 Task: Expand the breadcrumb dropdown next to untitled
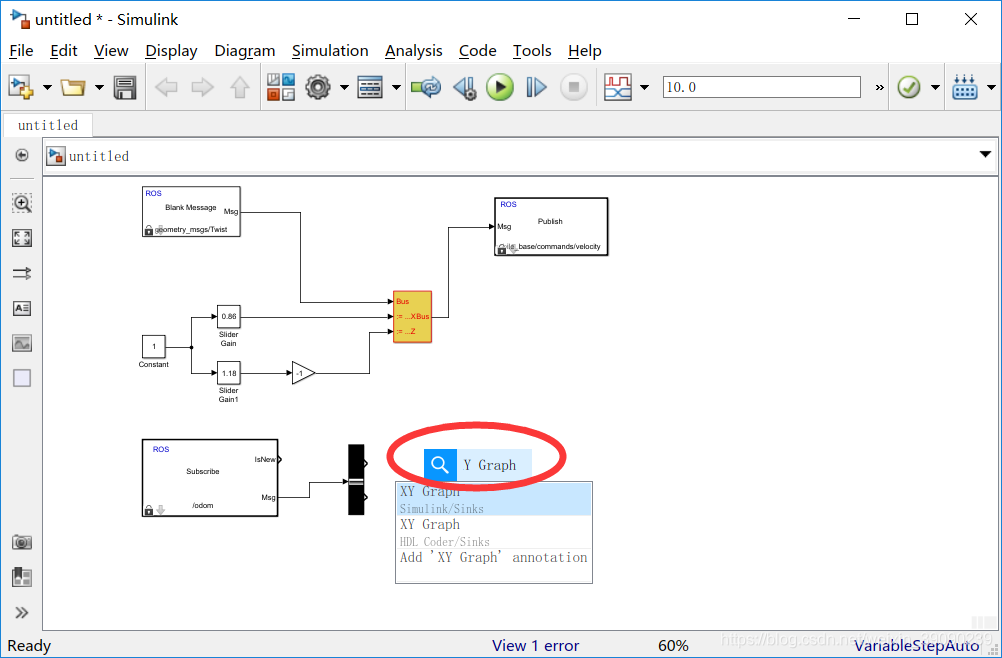tap(986, 154)
